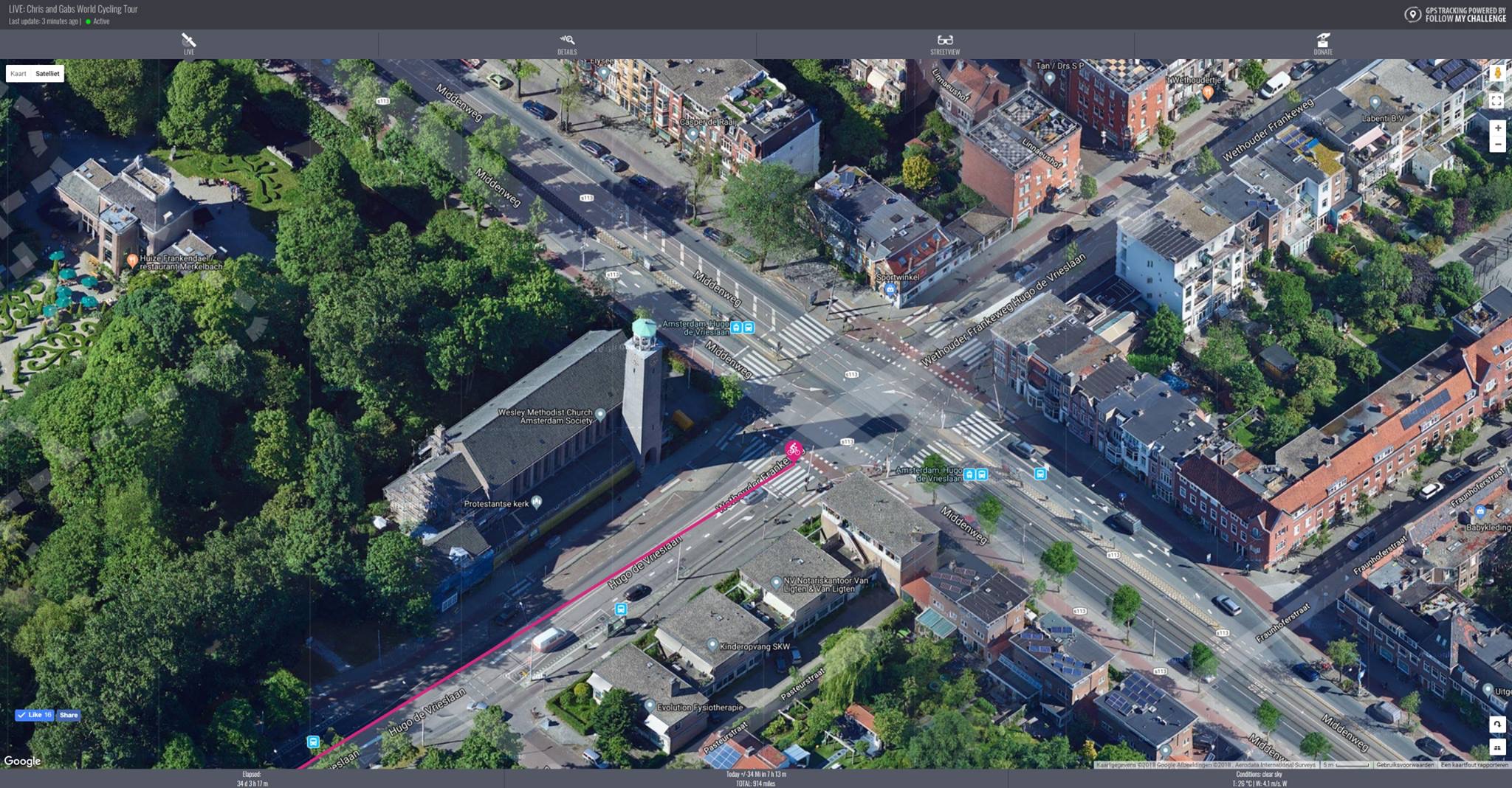Switch to the Streetview tab

coord(945,44)
